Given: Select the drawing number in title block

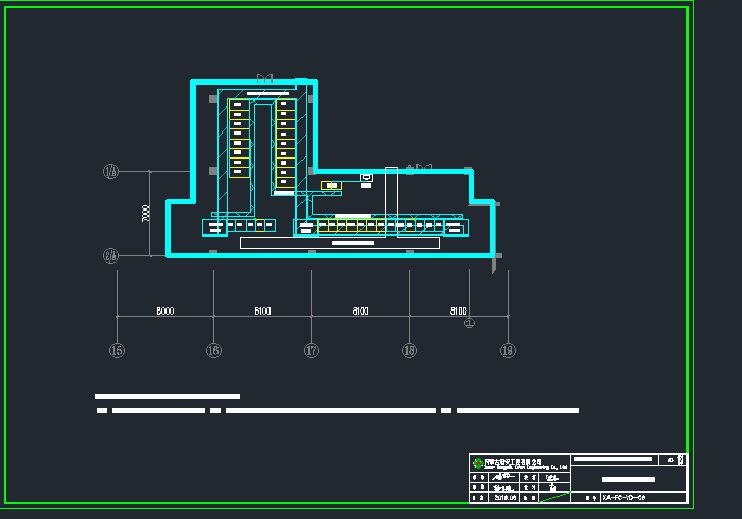Looking at the screenshot, I should tap(630, 497).
